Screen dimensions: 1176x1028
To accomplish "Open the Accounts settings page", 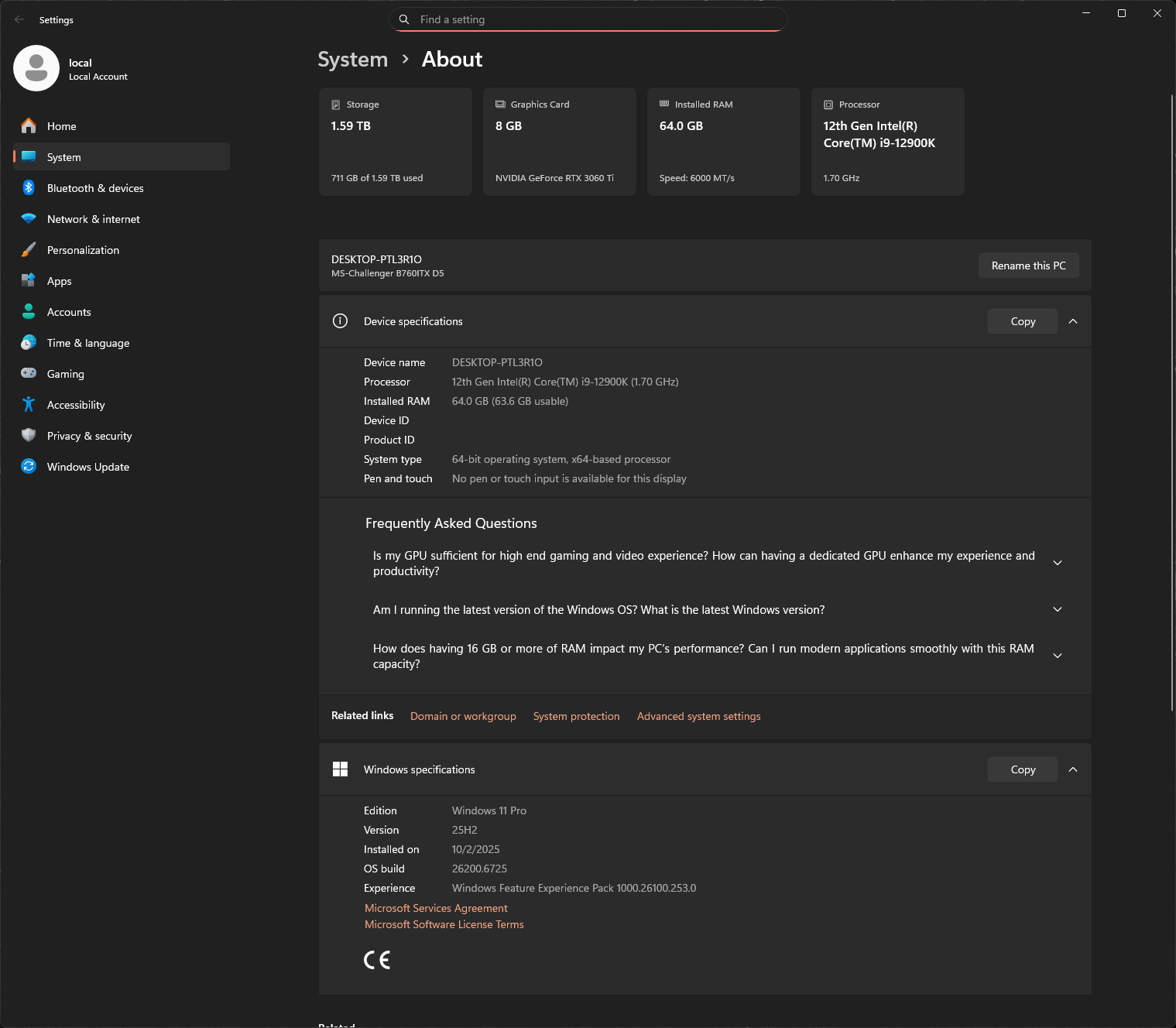I will [x=69, y=312].
